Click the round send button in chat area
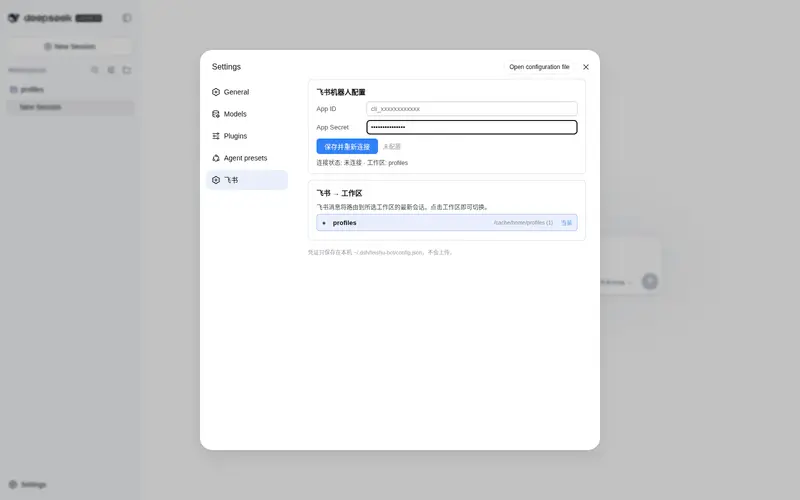 pyautogui.click(x=649, y=281)
